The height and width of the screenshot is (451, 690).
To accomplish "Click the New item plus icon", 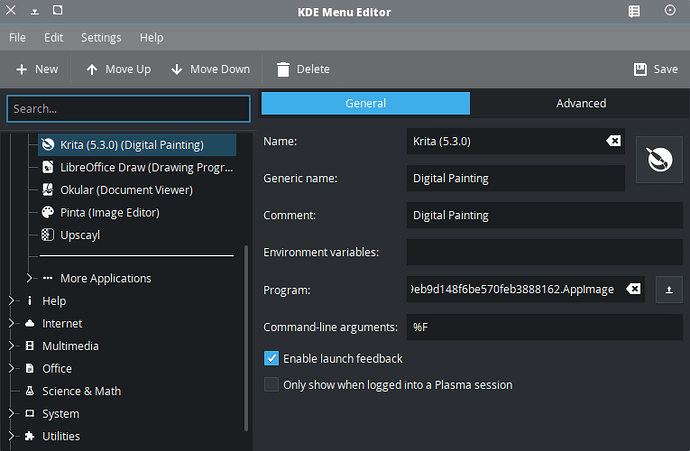I will coord(22,70).
